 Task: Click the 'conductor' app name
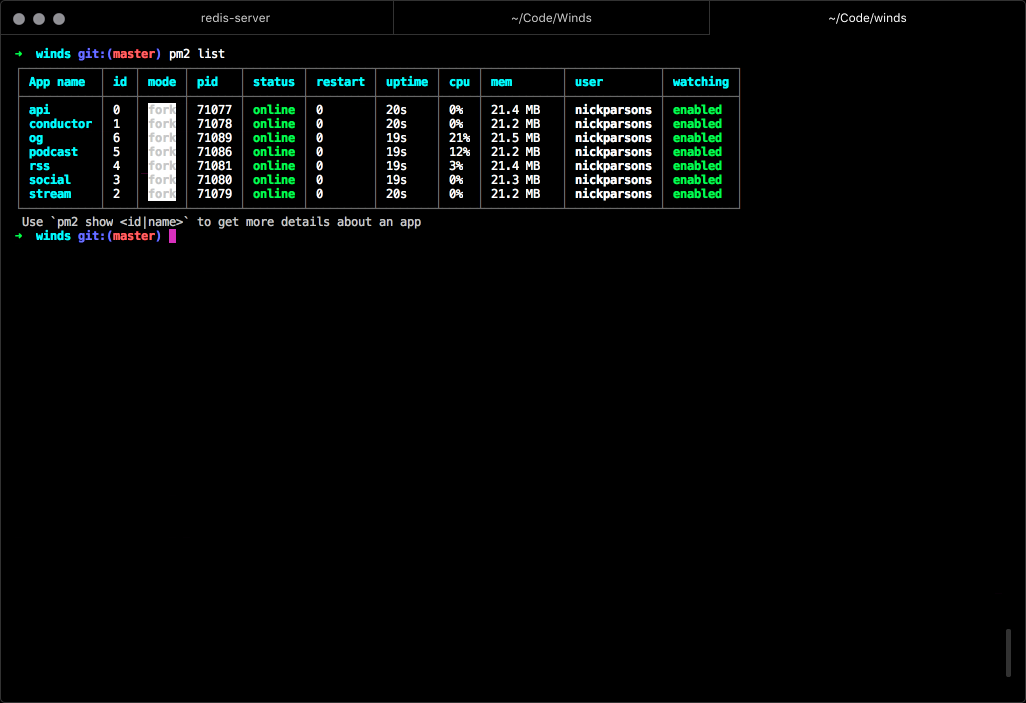click(x=60, y=124)
